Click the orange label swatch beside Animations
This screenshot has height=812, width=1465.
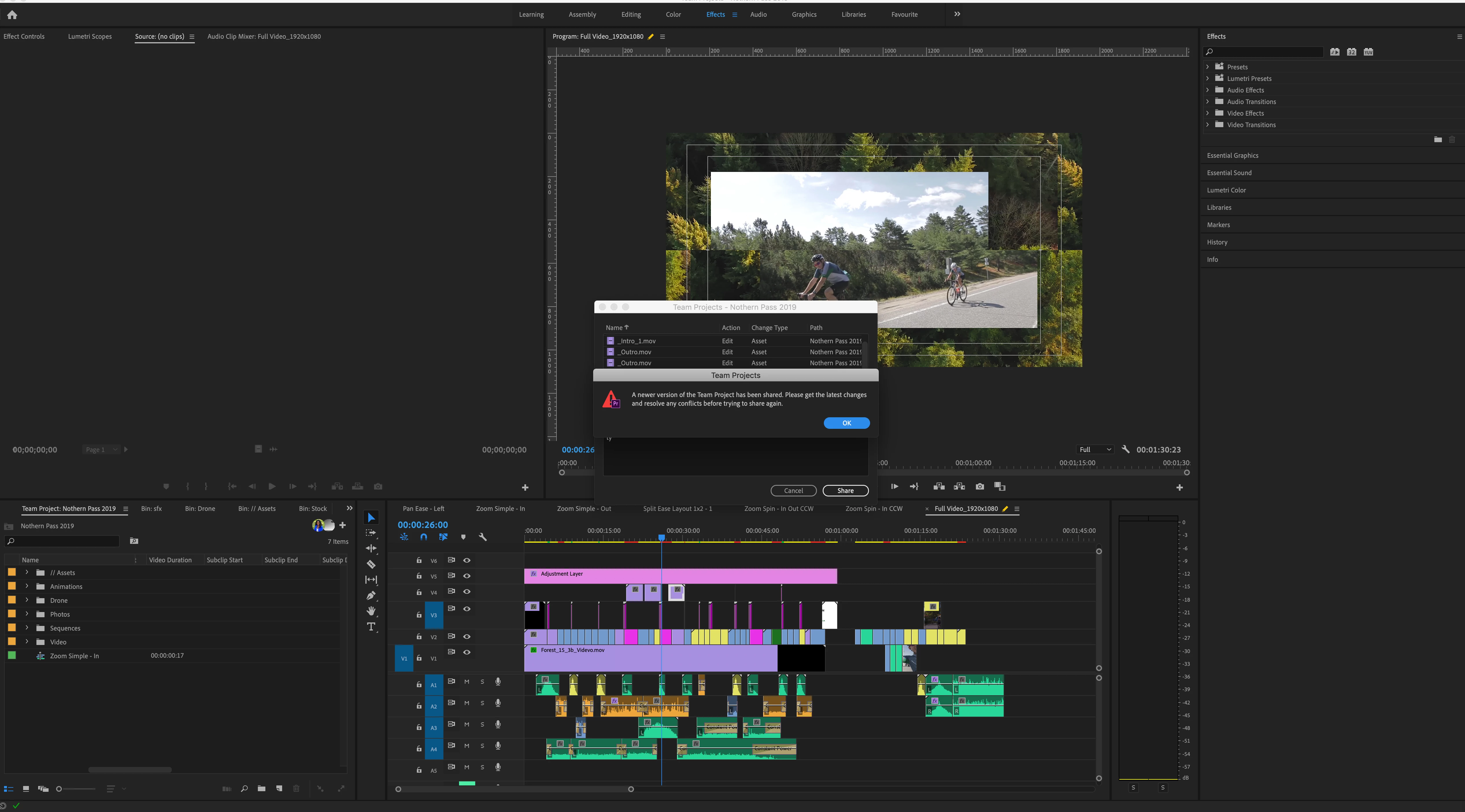tap(12, 586)
